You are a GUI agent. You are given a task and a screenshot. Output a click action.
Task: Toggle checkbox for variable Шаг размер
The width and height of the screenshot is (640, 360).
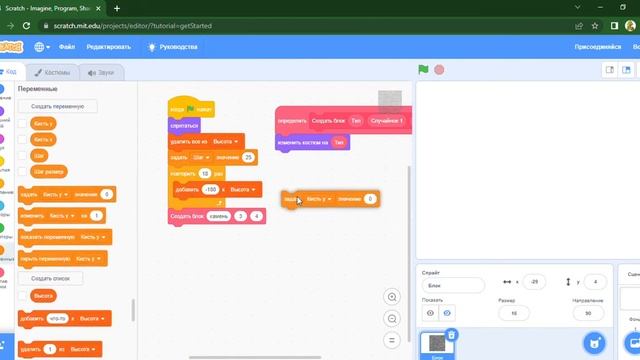pyautogui.click(x=22, y=171)
